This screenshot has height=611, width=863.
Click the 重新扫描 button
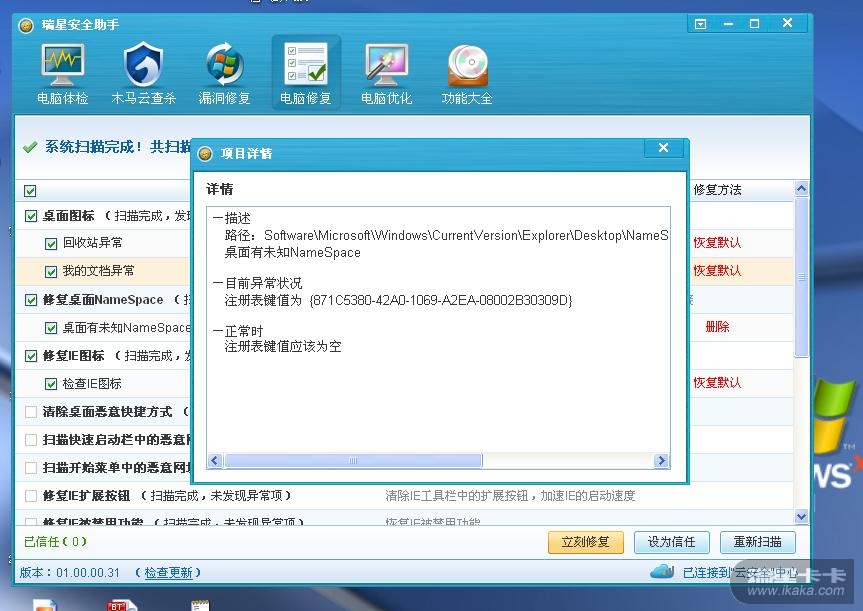(x=757, y=542)
